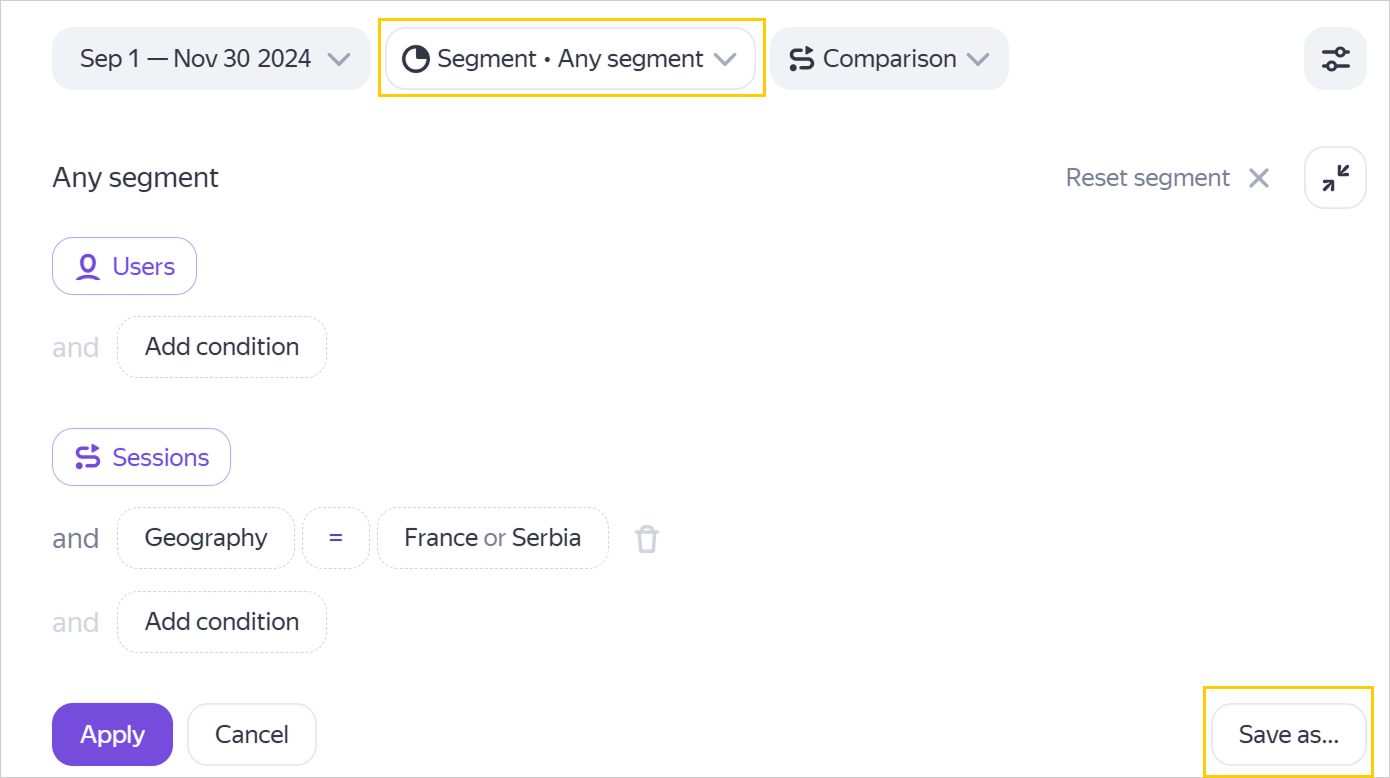The height and width of the screenshot is (778, 1390).
Task: Select the Sessions group tag
Action: click(141, 458)
